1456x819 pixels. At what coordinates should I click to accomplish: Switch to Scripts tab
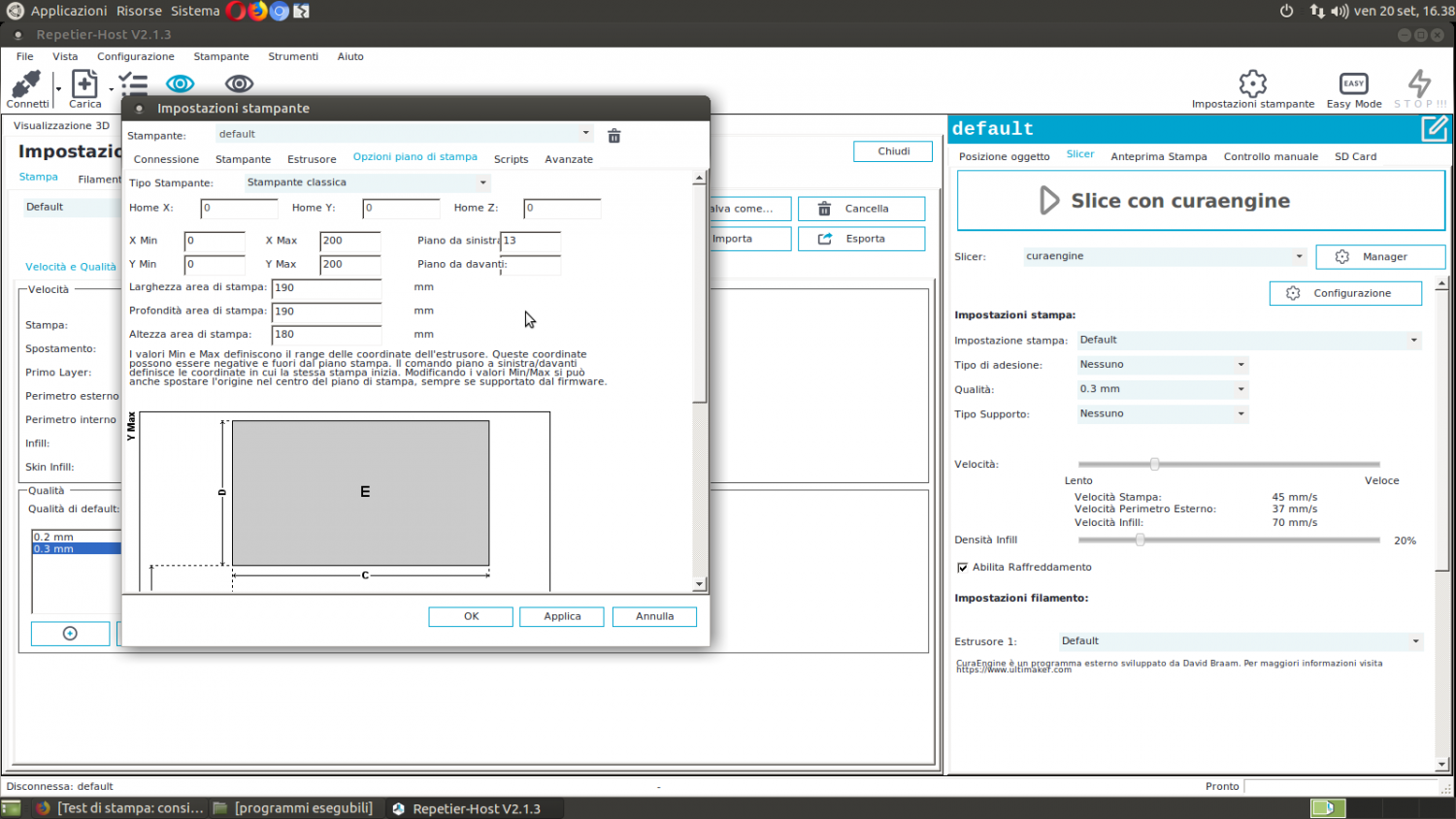point(511,159)
